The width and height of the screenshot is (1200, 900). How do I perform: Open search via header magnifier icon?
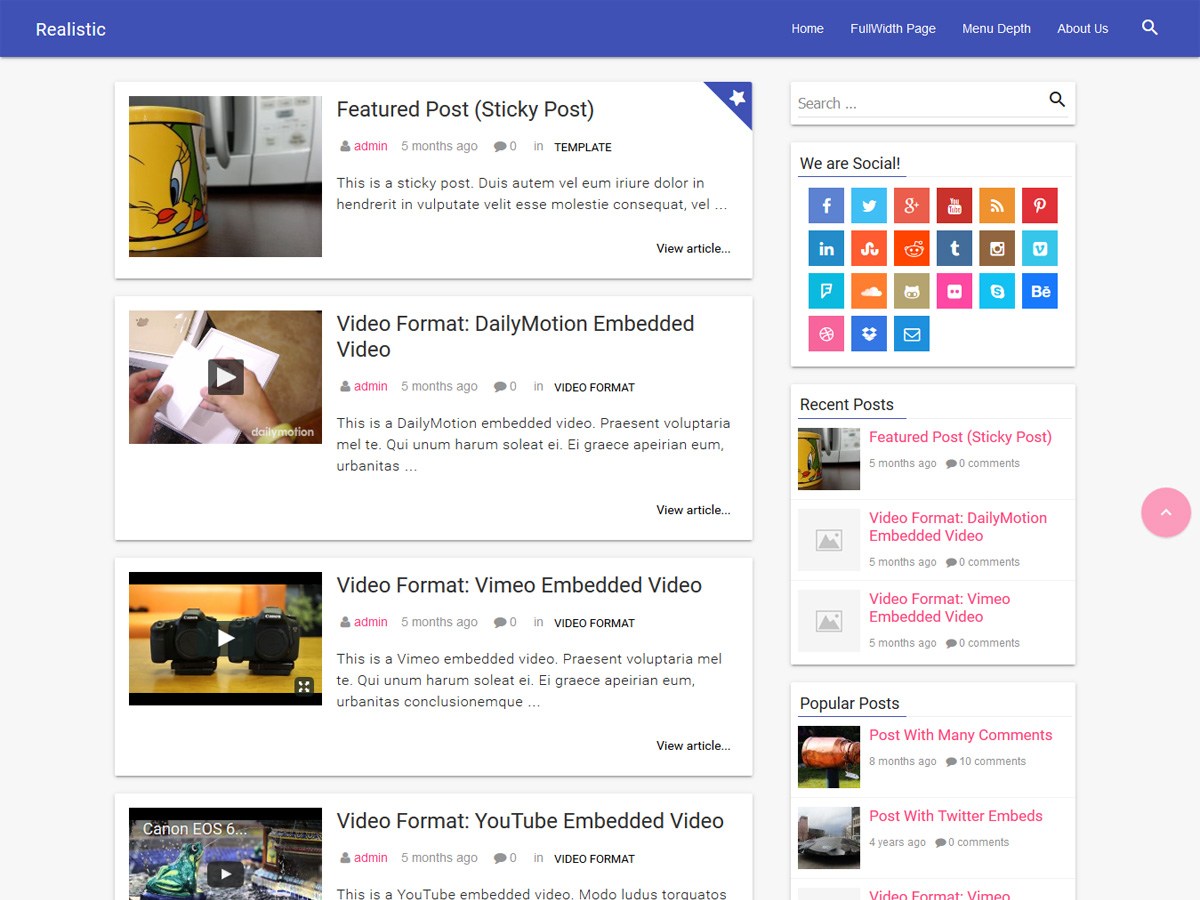[1149, 28]
